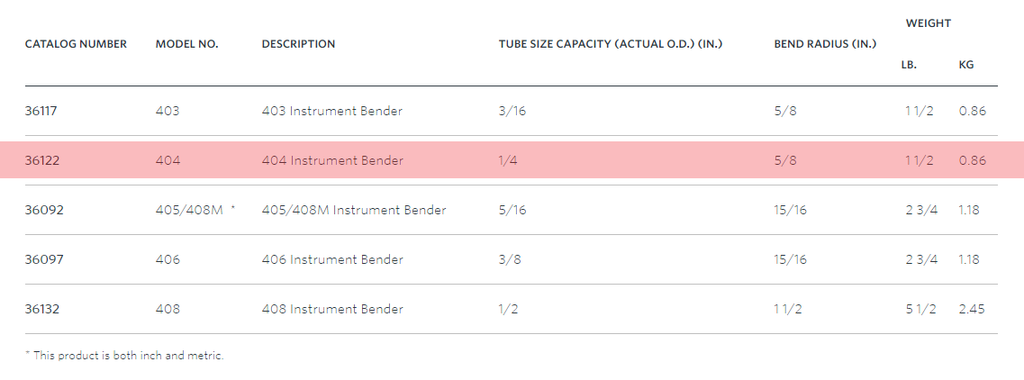Click 403 Instrument Bender description

pyautogui.click(x=332, y=111)
